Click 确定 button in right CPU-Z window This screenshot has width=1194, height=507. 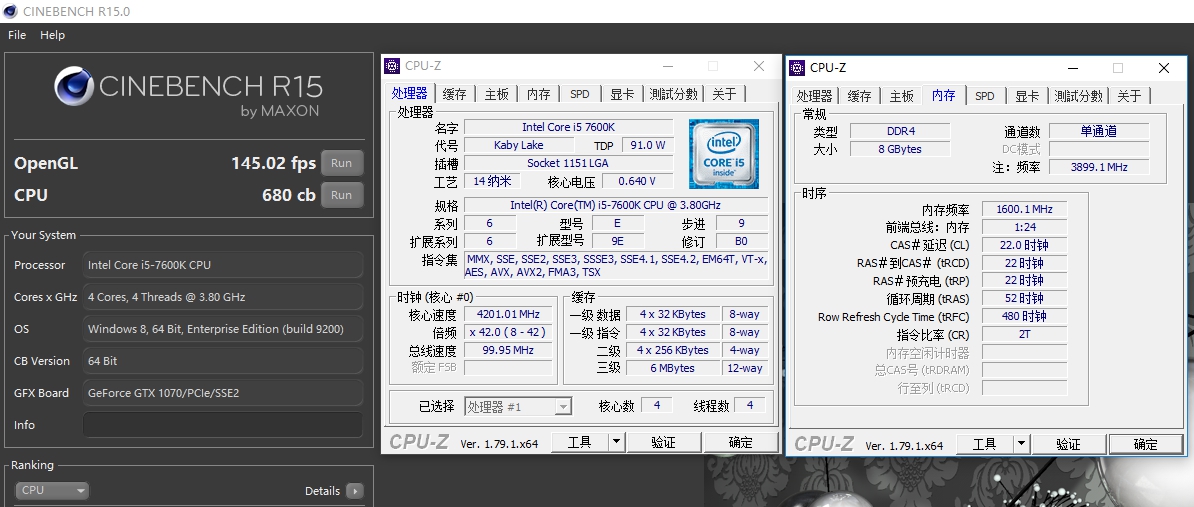coord(1145,444)
